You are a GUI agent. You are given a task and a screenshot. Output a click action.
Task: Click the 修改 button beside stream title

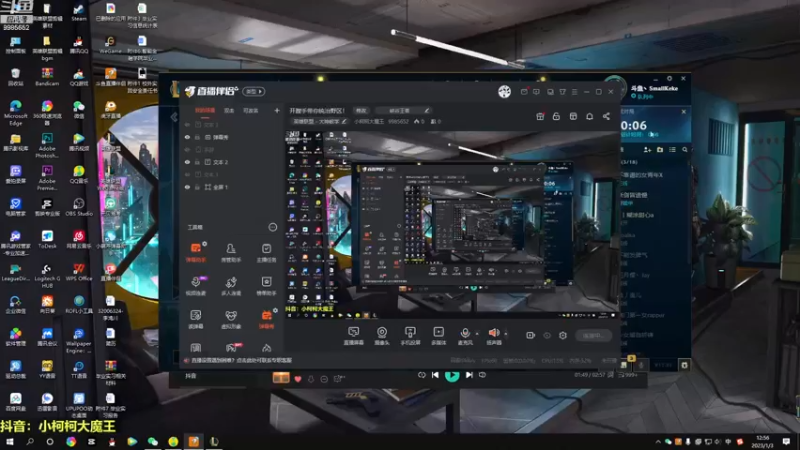(361, 110)
